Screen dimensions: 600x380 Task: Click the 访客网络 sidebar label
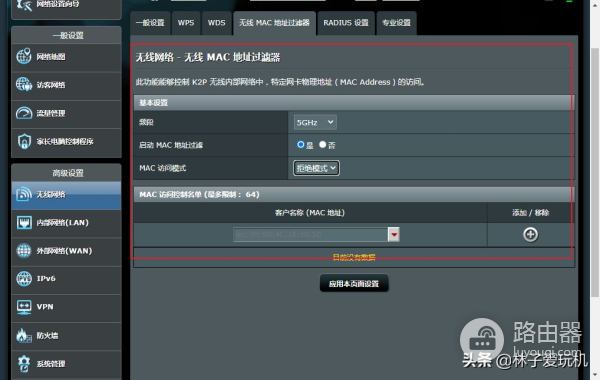click(x=51, y=85)
